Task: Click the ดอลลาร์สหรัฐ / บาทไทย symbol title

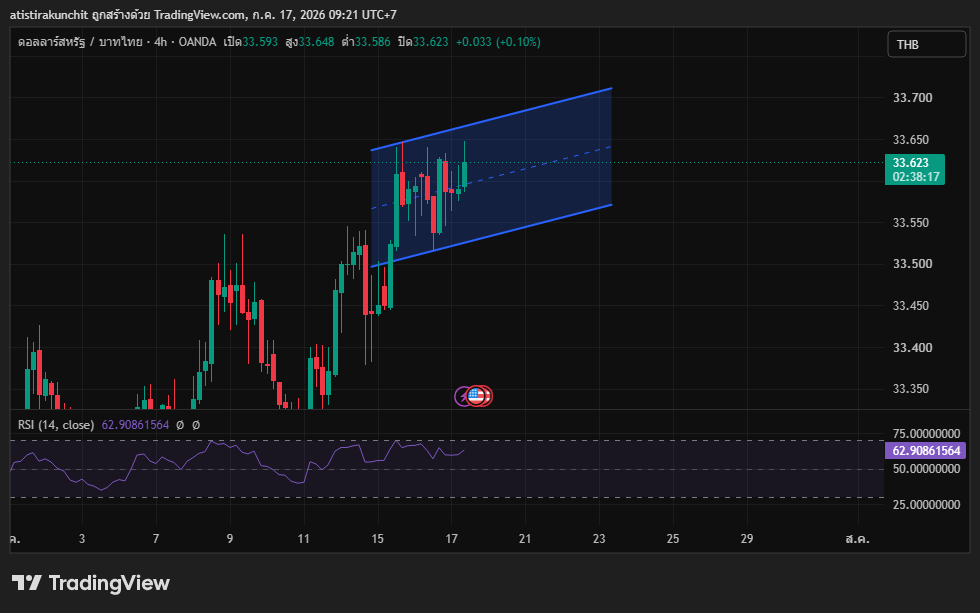Action: [x=80, y=42]
